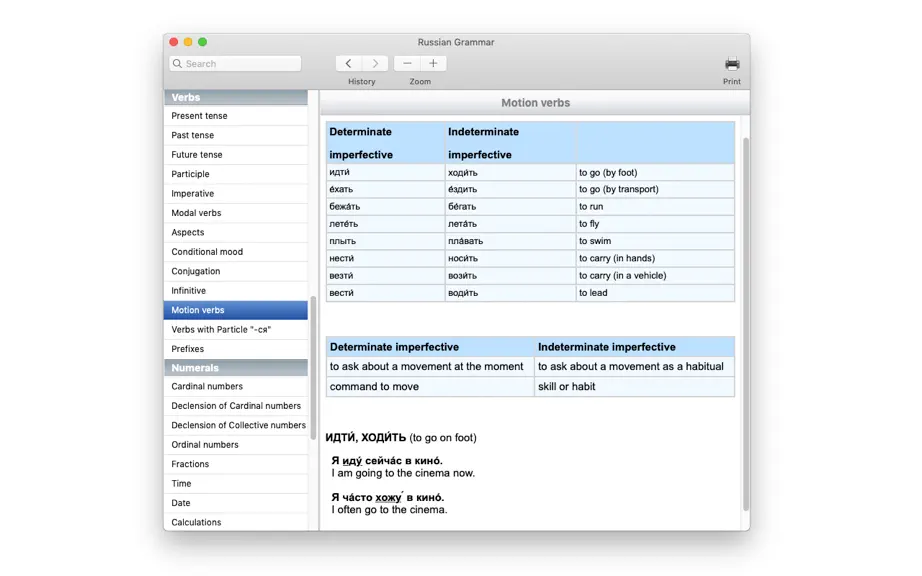Select Fractions in the sidebar
Image resolution: width=922 pixels, height=576 pixels.
click(236, 464)
